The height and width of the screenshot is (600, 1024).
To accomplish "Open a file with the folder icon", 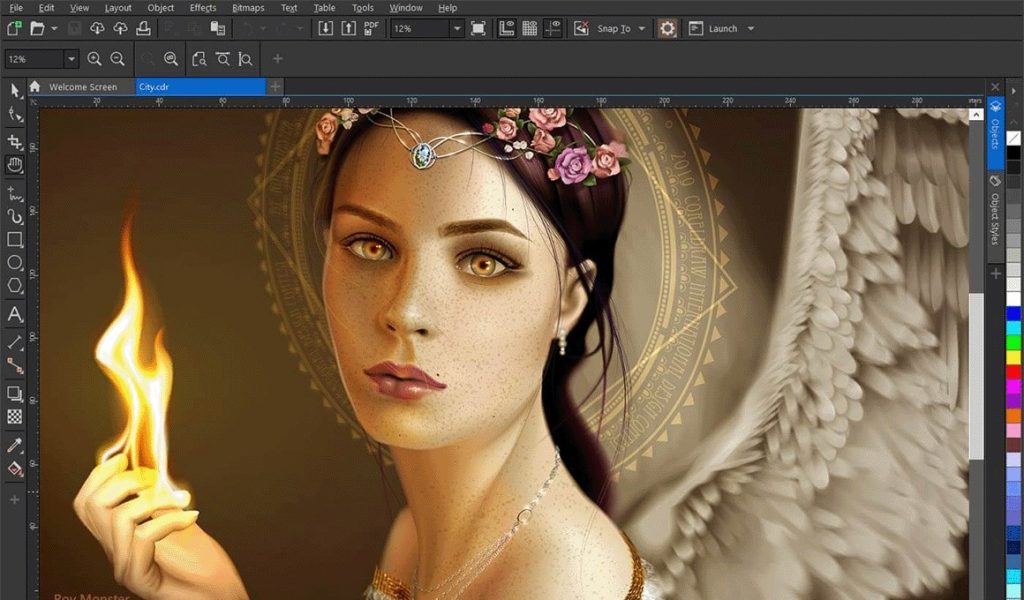I will [x=37, y=28].
